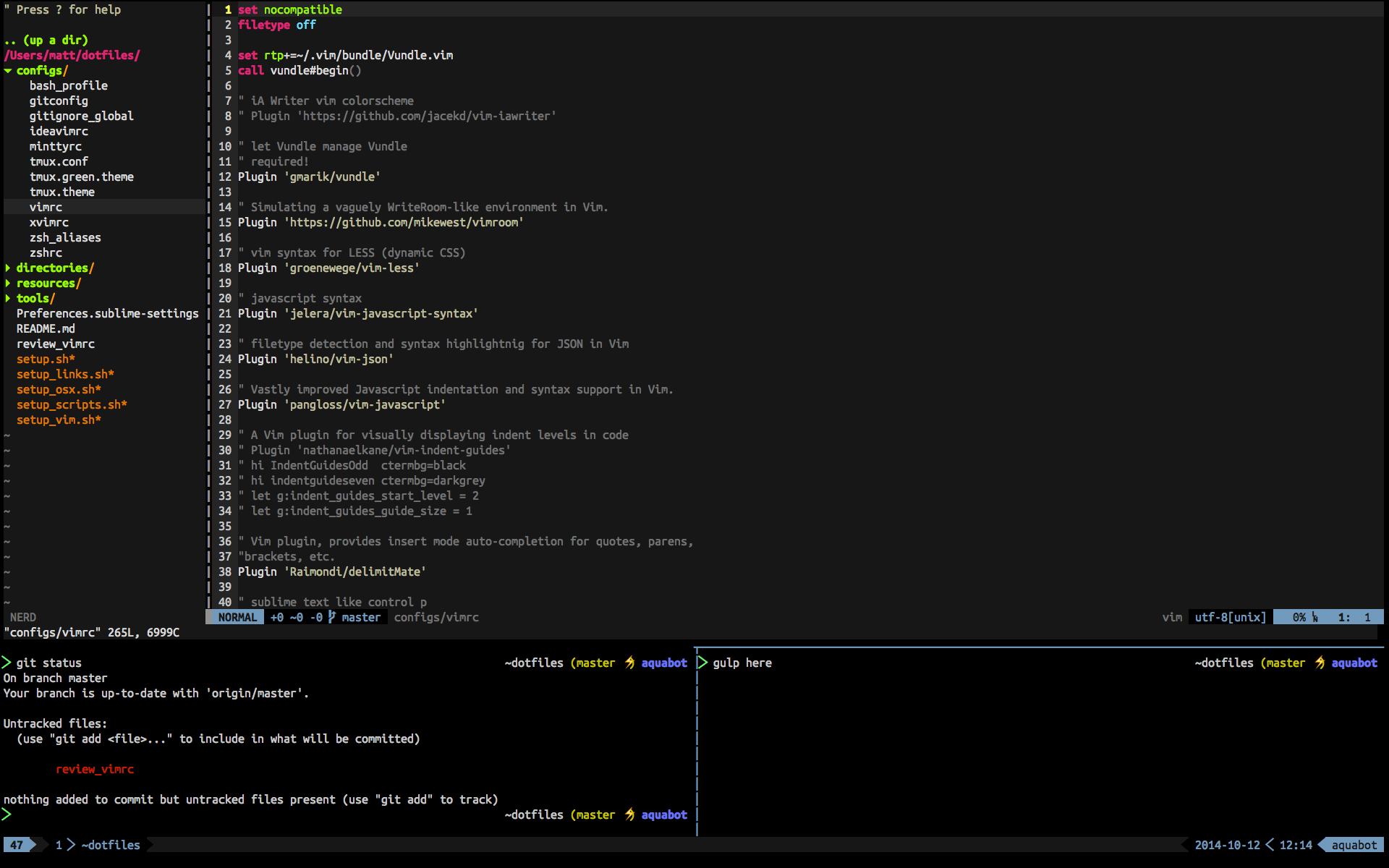Go up a directory in NERDTree
Screen dimensions: 1389x868
point(46,40)
